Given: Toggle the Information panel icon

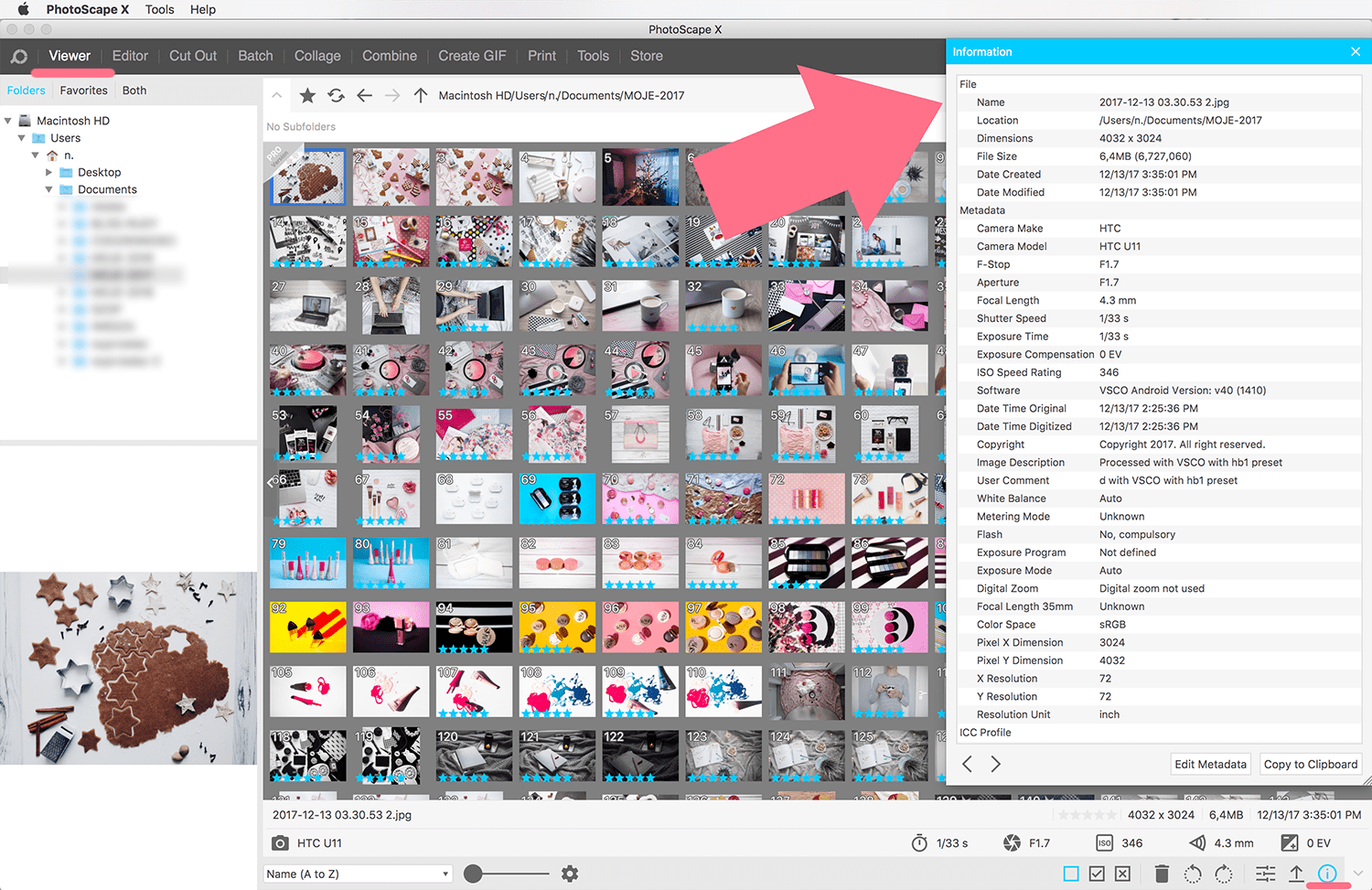Looking at the screenshot, I should coord(1327,874).
